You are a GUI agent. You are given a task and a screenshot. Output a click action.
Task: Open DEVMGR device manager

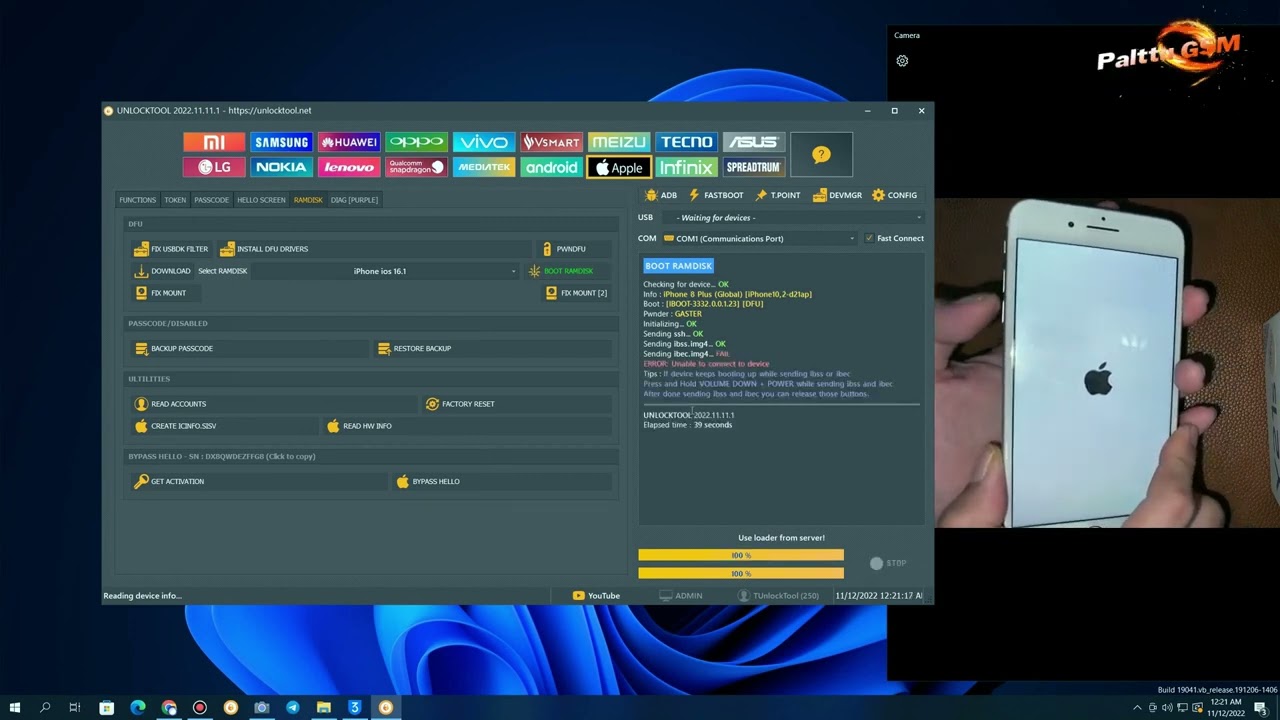[838, 195]
